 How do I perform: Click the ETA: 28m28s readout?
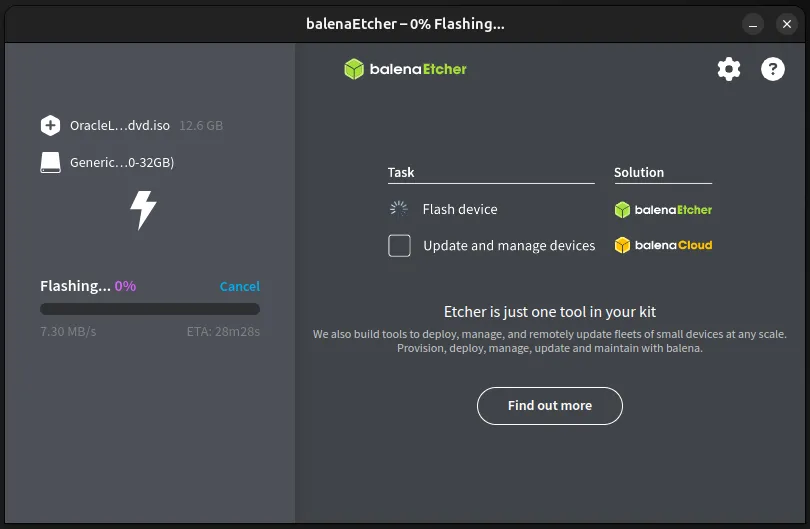[x=223, y=332]
